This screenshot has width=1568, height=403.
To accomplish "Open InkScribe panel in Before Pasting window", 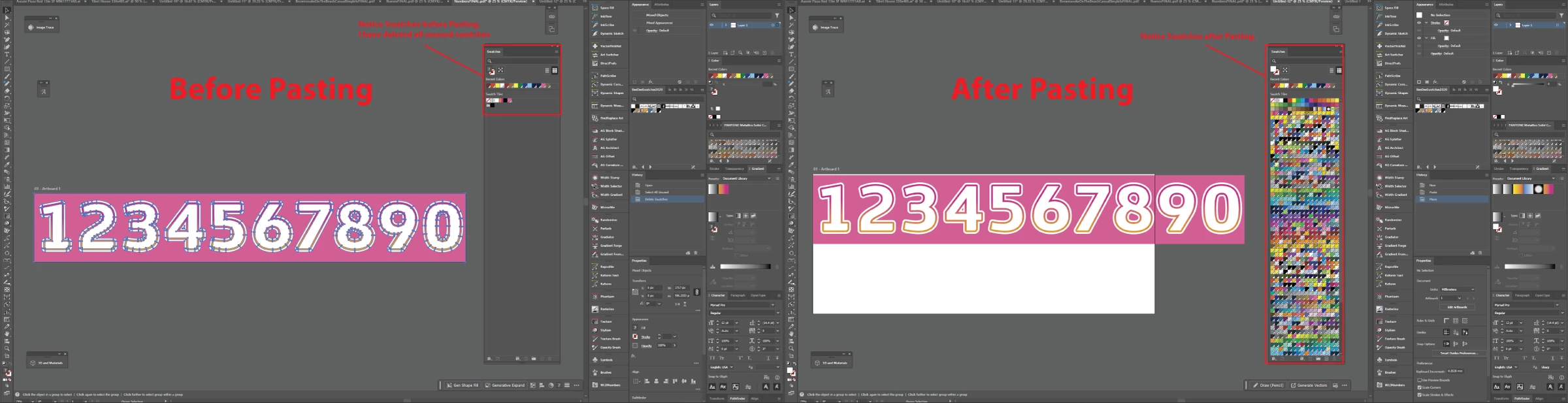I will pyautogui.click(x=605, y=25).
